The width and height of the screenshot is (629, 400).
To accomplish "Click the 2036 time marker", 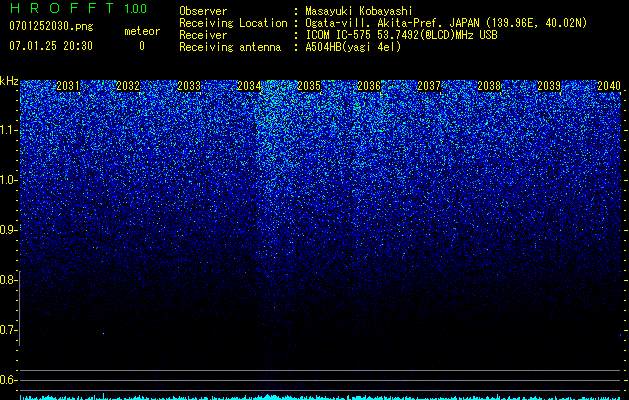I will click(x=369, y=86).
